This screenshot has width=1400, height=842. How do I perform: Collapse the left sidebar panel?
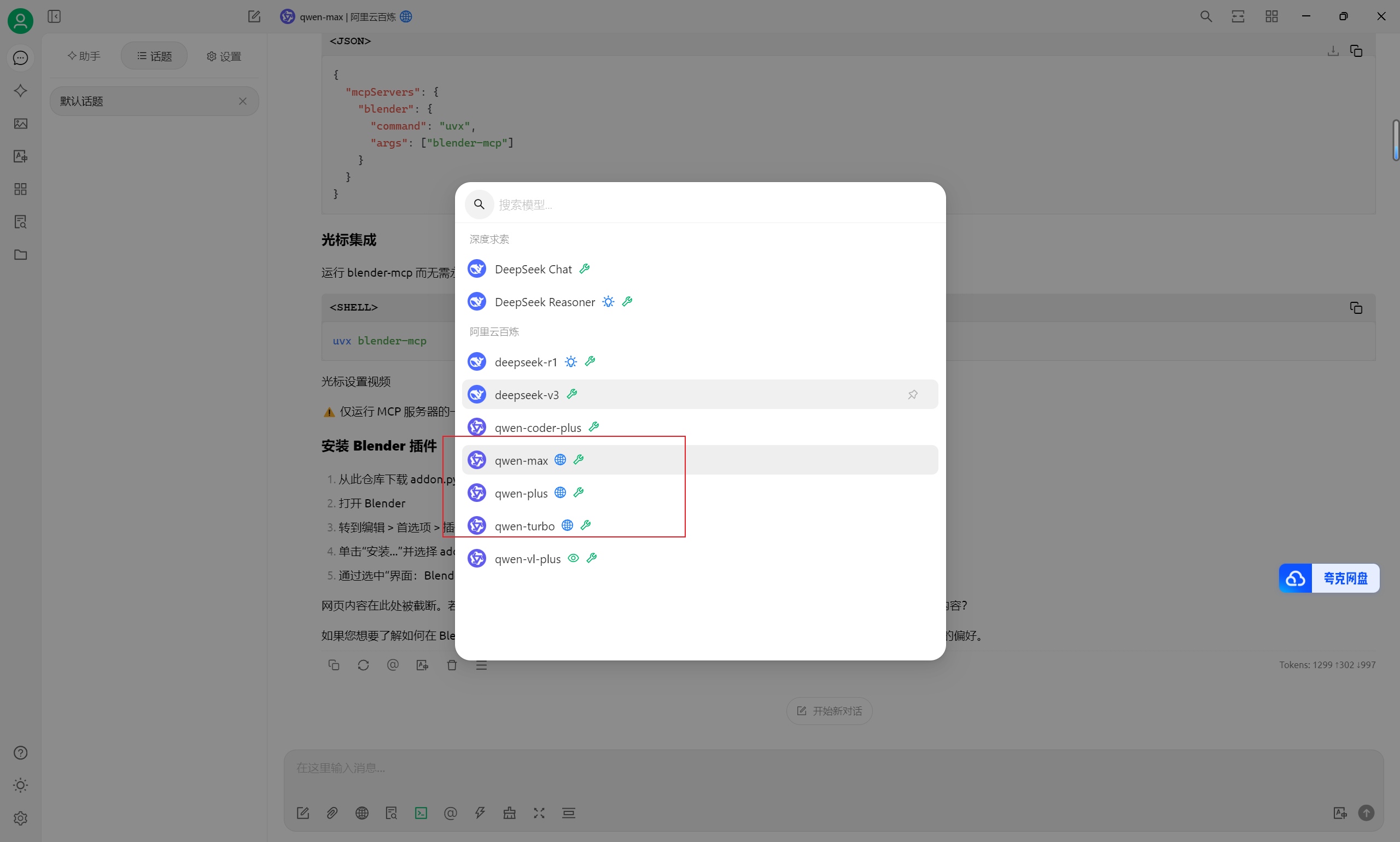click(x=54, y=16)
